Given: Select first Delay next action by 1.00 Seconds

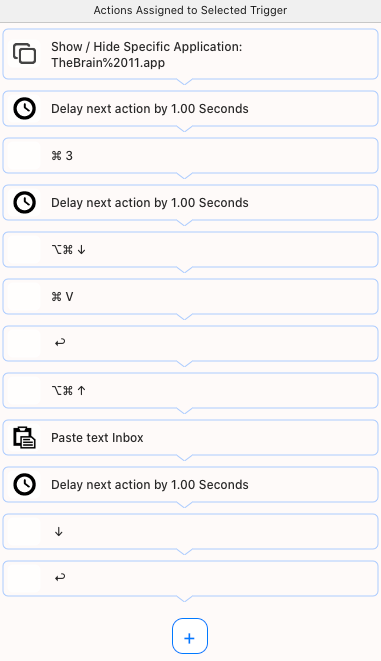Looking at the screenshot, I should tap(190, 108).
